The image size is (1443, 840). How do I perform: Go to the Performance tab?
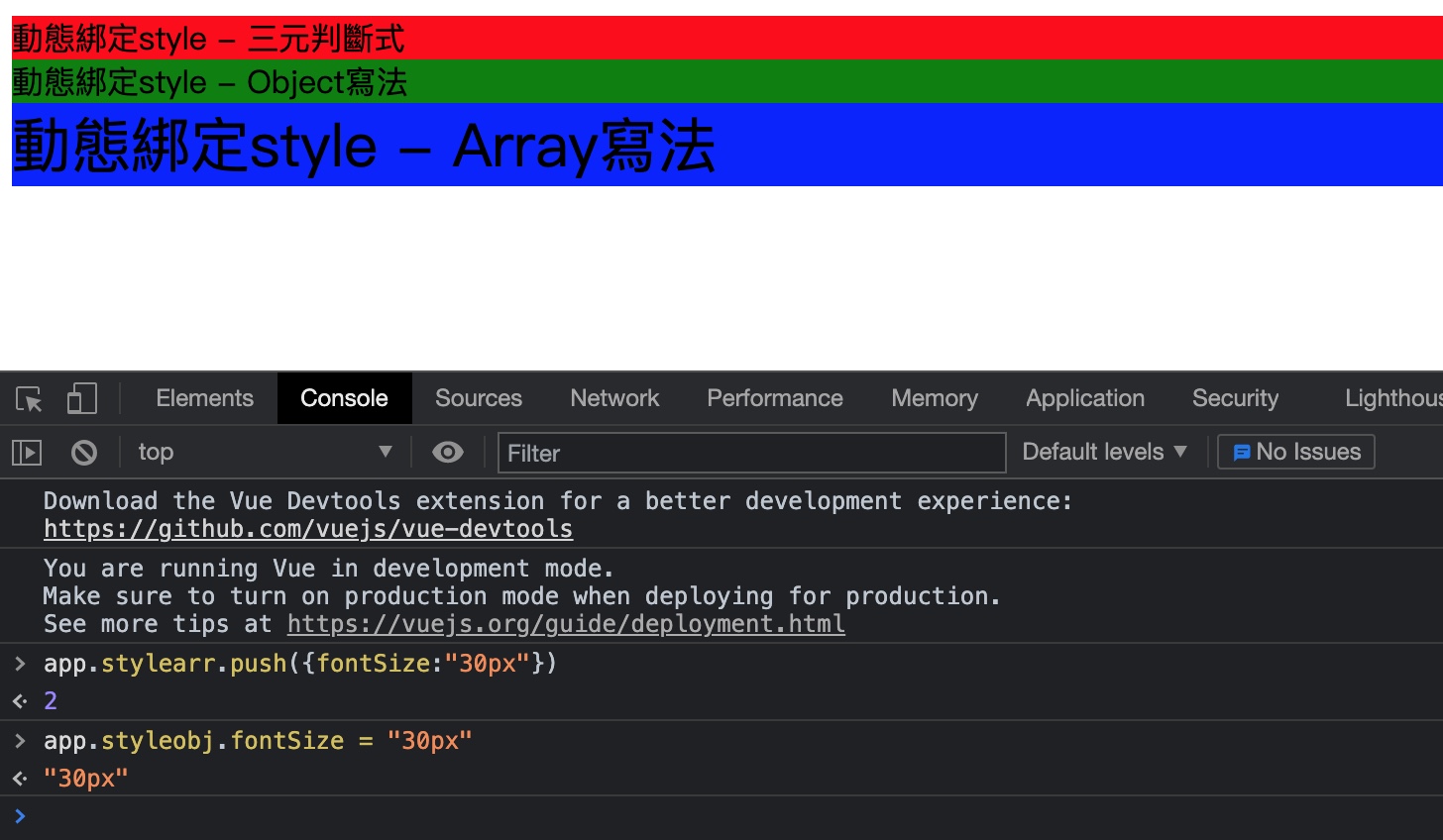[x=774, y=398]
